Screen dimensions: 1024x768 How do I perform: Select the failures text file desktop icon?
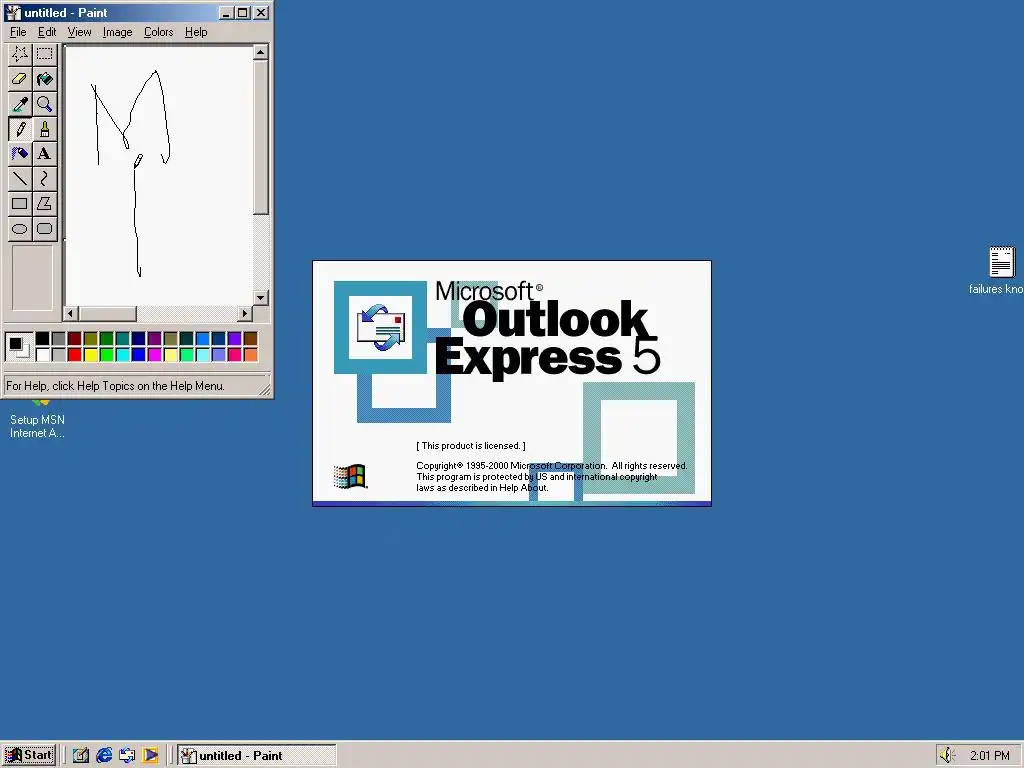999,271
